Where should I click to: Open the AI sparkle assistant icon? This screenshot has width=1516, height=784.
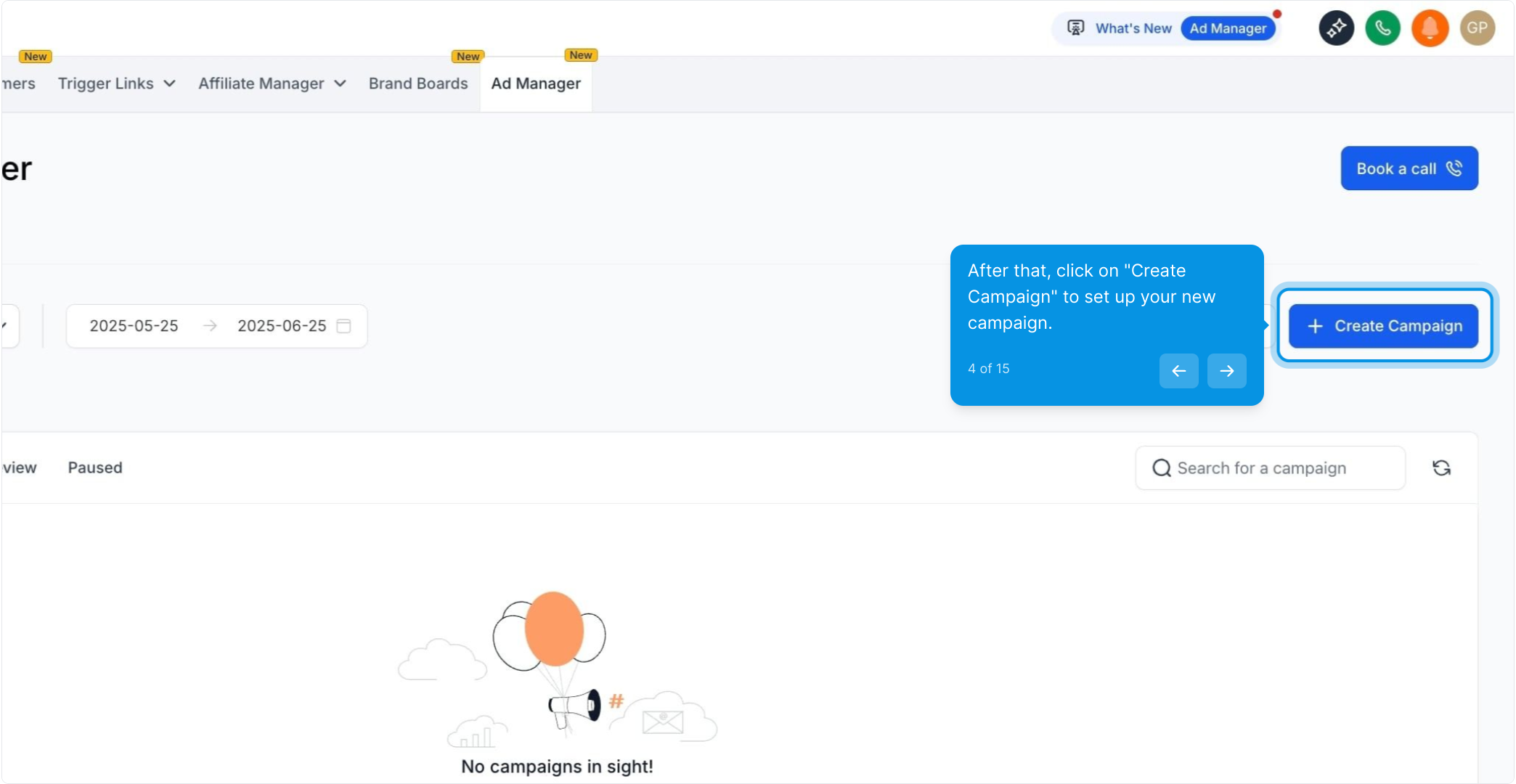pyautogui.click(x=1336, y=28)
